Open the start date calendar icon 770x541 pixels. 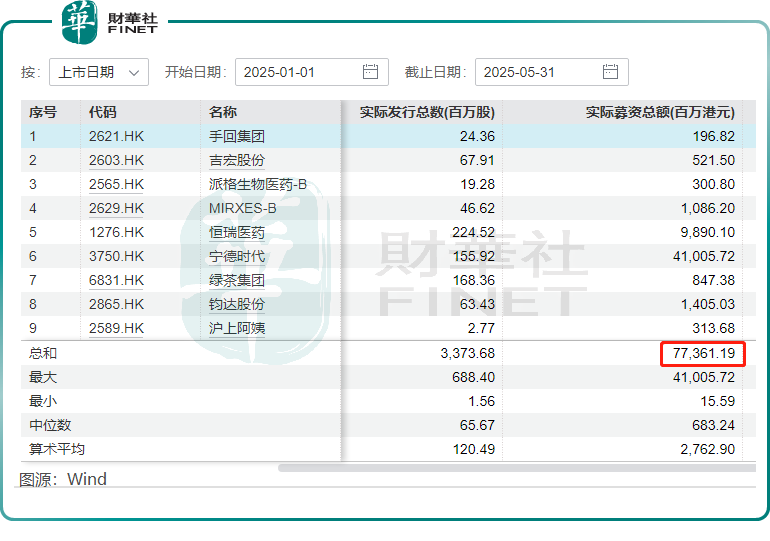[x=370, y=72]
